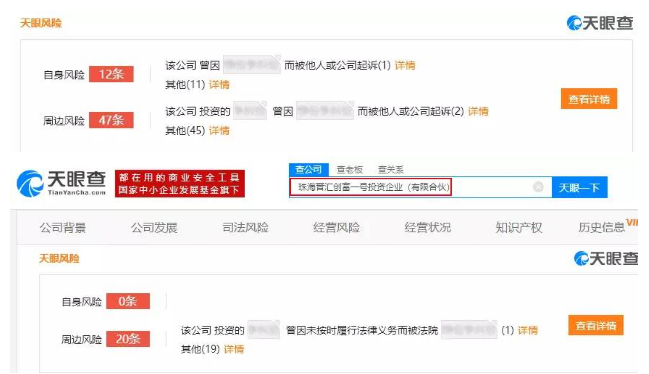Open the 经营状况 navigation tab
Screen dimensions: 649x374
click(428, 228)
